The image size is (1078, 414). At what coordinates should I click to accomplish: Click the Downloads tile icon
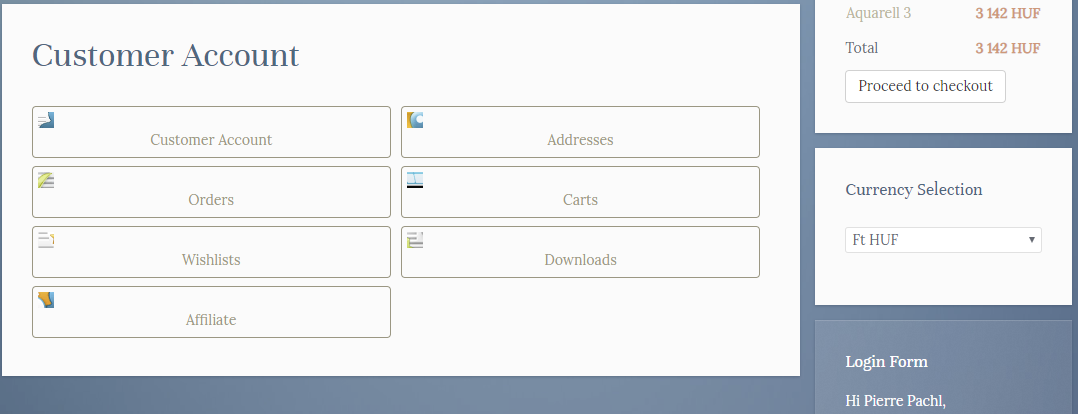tap(415, 240)
